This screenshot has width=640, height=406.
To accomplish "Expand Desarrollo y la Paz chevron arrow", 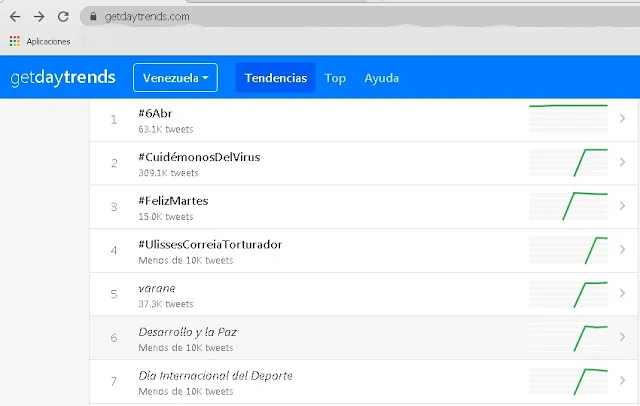I will (x=622, y=337).
